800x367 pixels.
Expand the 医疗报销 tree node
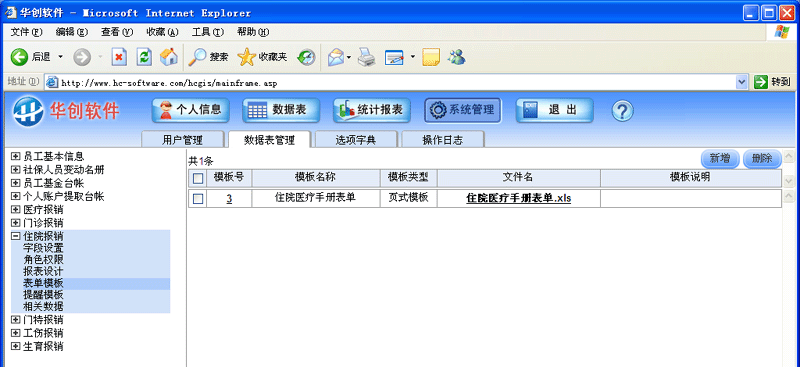click(15, 209)
